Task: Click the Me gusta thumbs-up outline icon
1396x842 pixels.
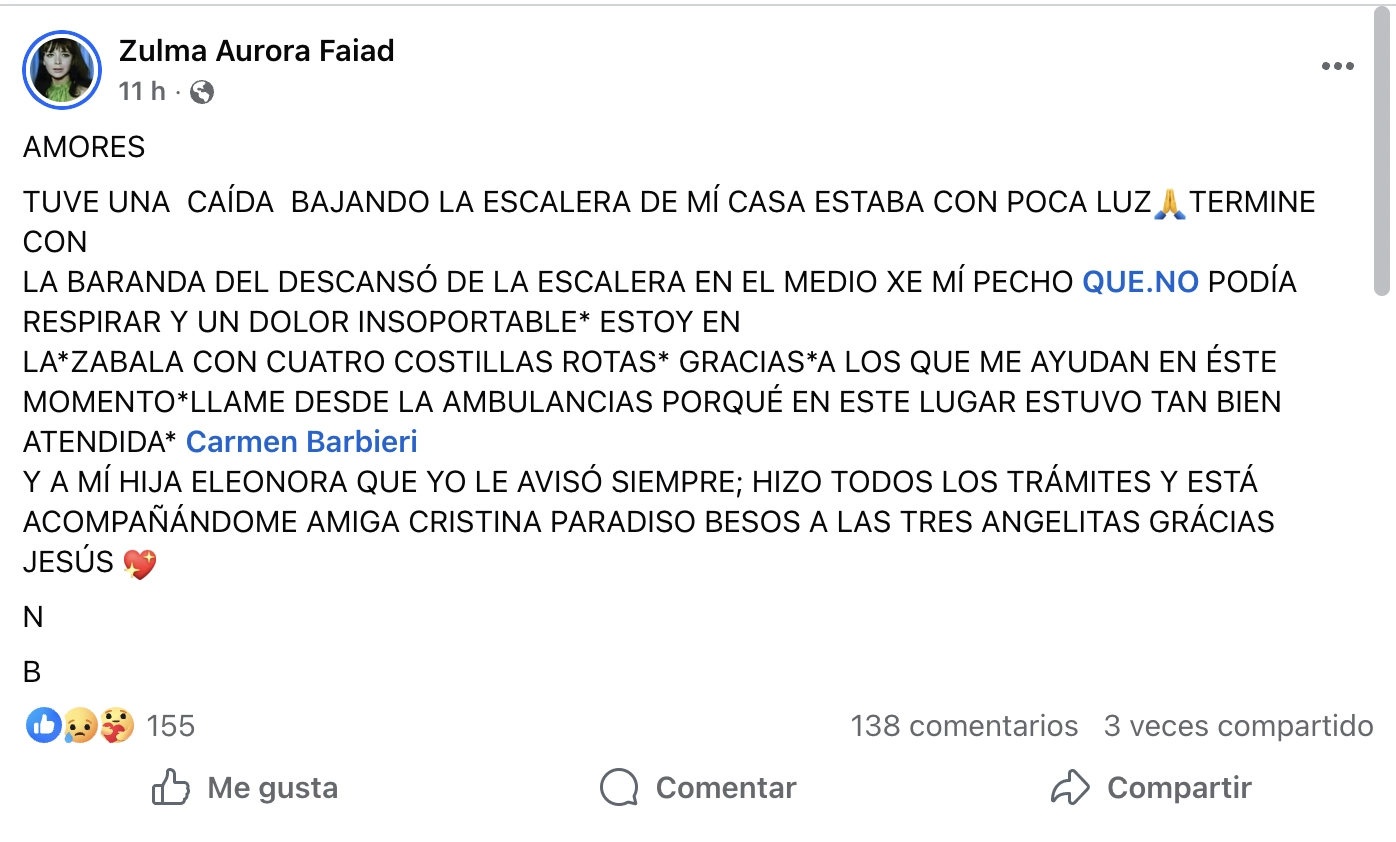Action: [x=171, y=788]
